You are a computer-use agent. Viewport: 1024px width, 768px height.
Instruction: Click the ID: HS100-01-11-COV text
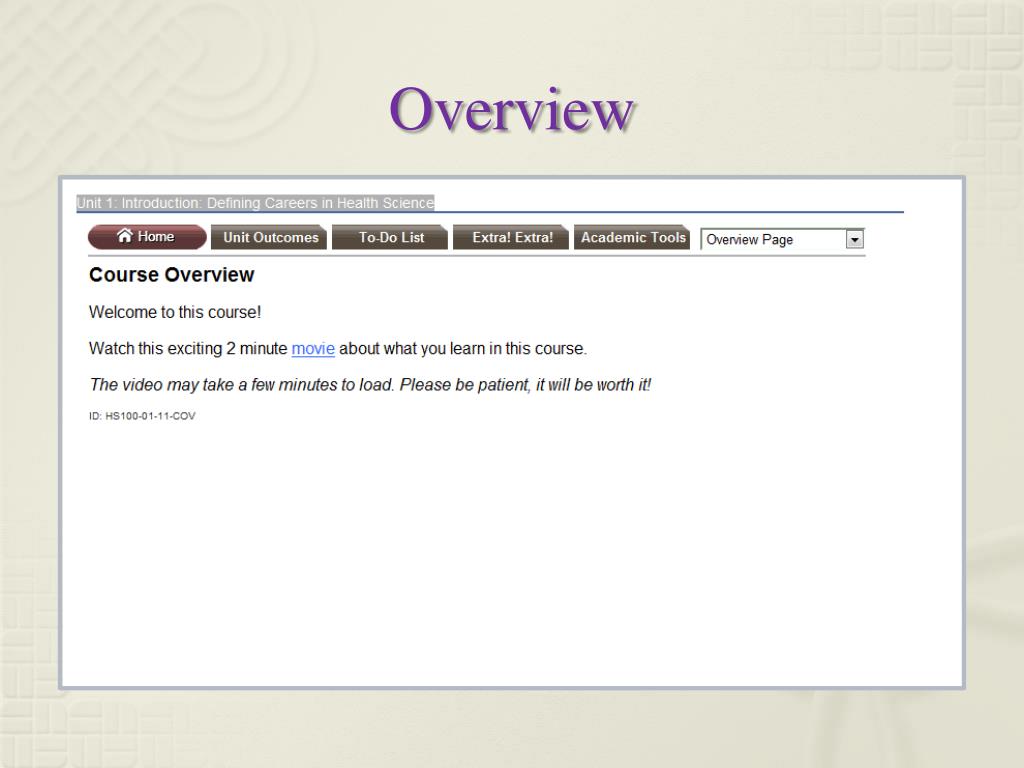pos(142,416)
